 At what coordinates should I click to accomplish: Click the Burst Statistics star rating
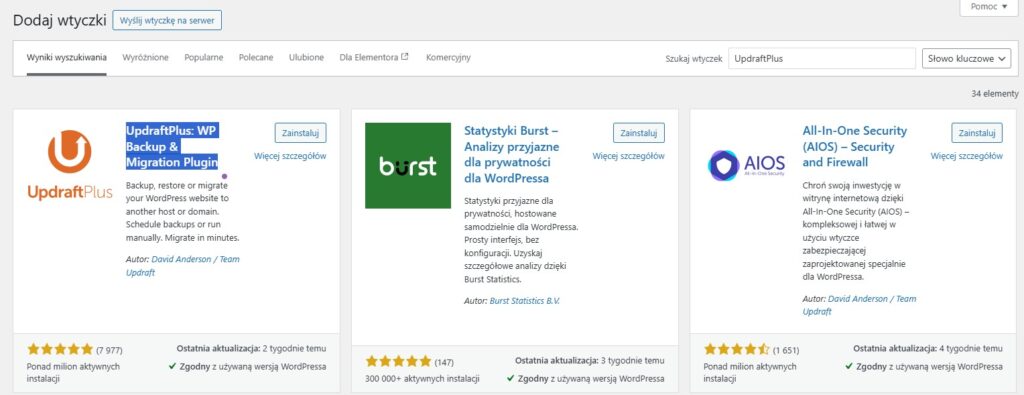(398, 362)
